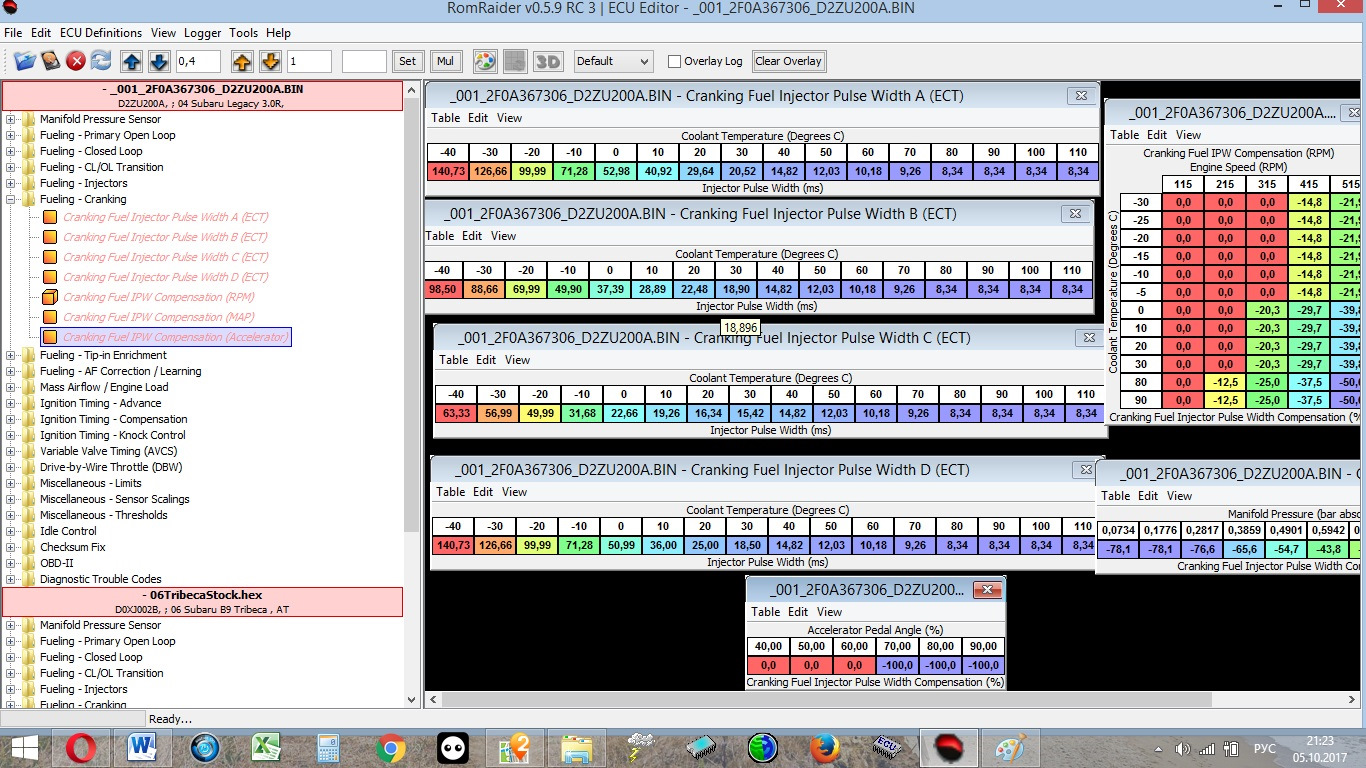Image resolution: width=1366 pixels, height=768 pixels.
Task: Expand Variable Valve Timing (AVCS) folder
Action: tap(12, 451)
